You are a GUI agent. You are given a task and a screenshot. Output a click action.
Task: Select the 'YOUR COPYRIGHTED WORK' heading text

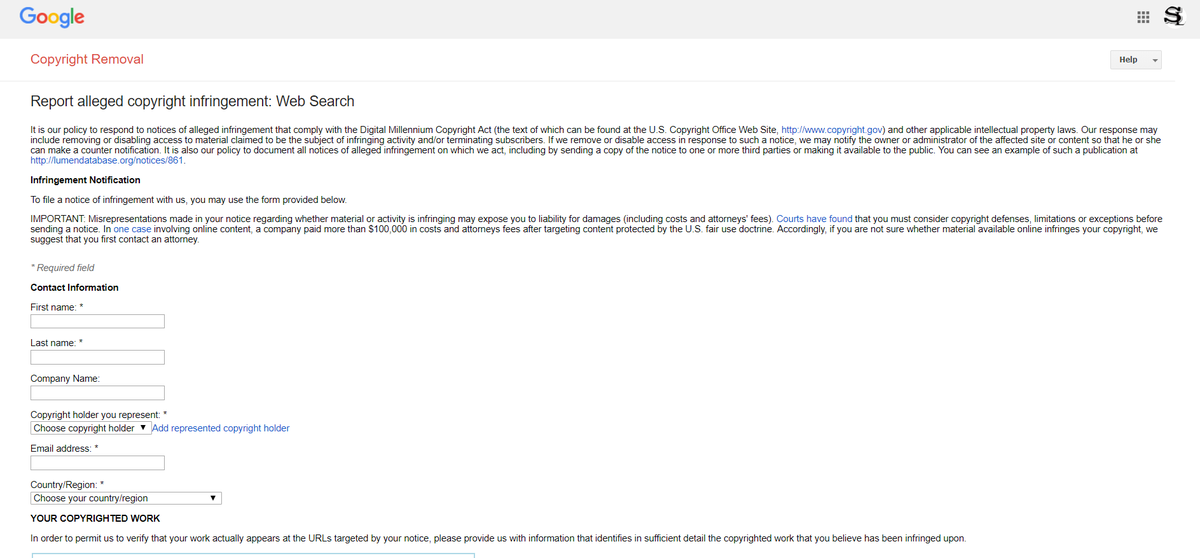[95, 518]
